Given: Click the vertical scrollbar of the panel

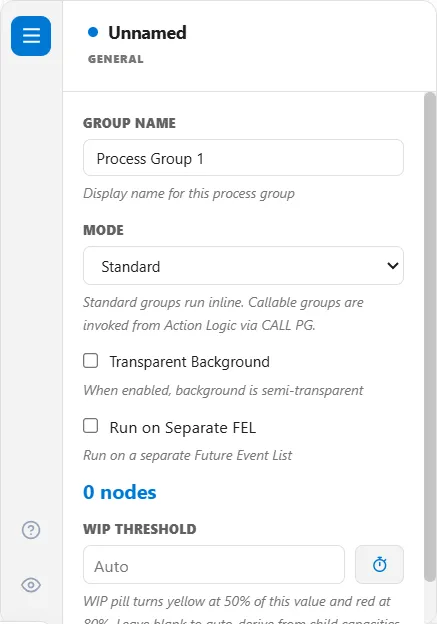Looking at the screenshot, I should coord(430,337).
